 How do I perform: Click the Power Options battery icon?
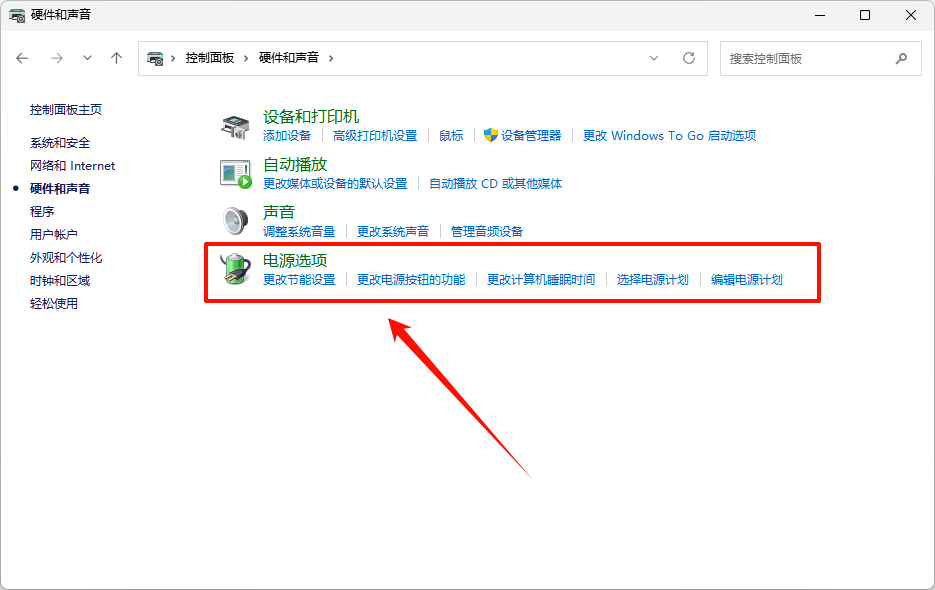235,269
